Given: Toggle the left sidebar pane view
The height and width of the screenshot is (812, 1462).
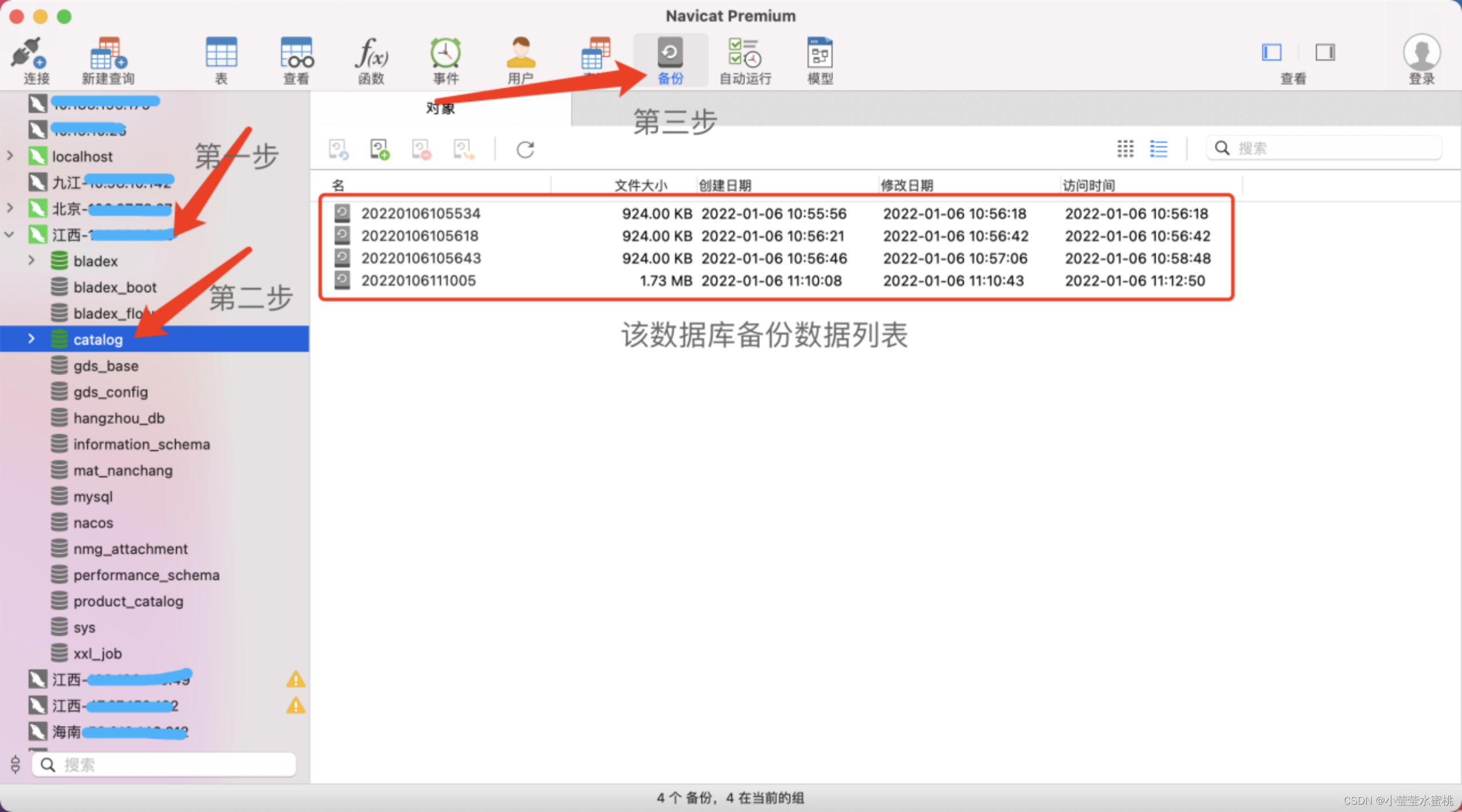Looking at the screenshot, I should pos(1271,53).
